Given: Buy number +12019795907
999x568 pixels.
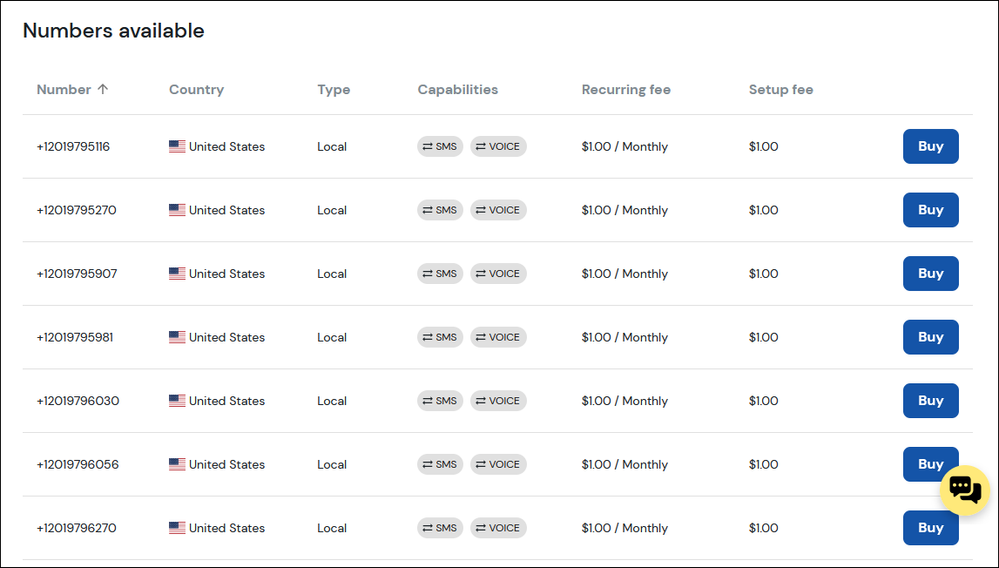Looking at the screenshot, I should pyautogui.click(x=930, y=274).
